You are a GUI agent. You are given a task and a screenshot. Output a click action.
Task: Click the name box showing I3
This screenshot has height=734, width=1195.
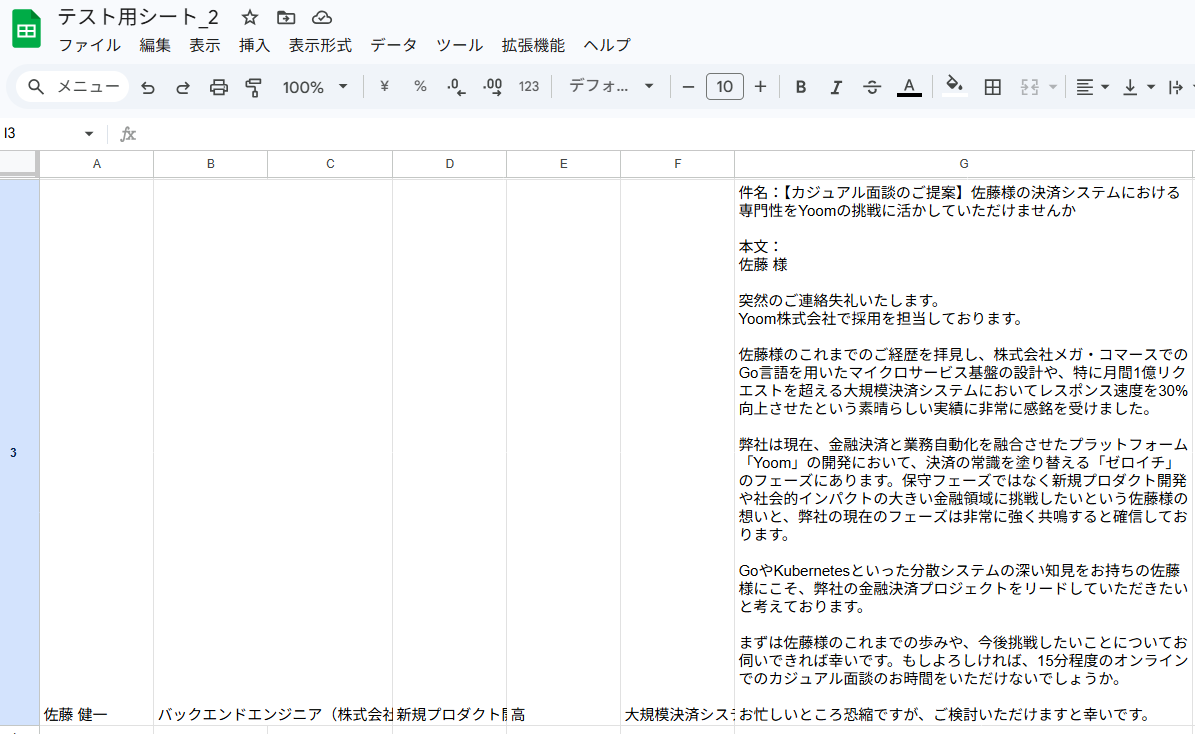[x=42, y=133]
